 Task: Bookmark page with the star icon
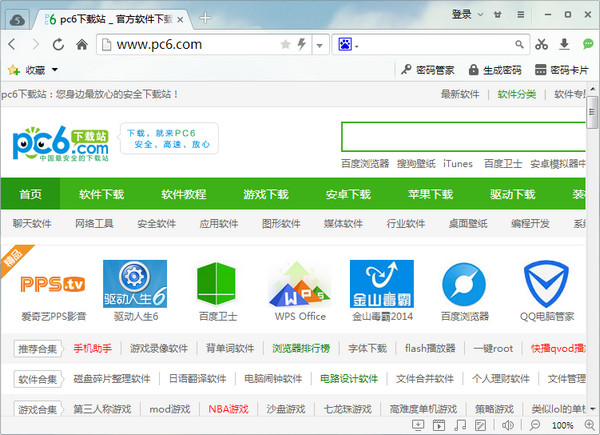[286, 44]
